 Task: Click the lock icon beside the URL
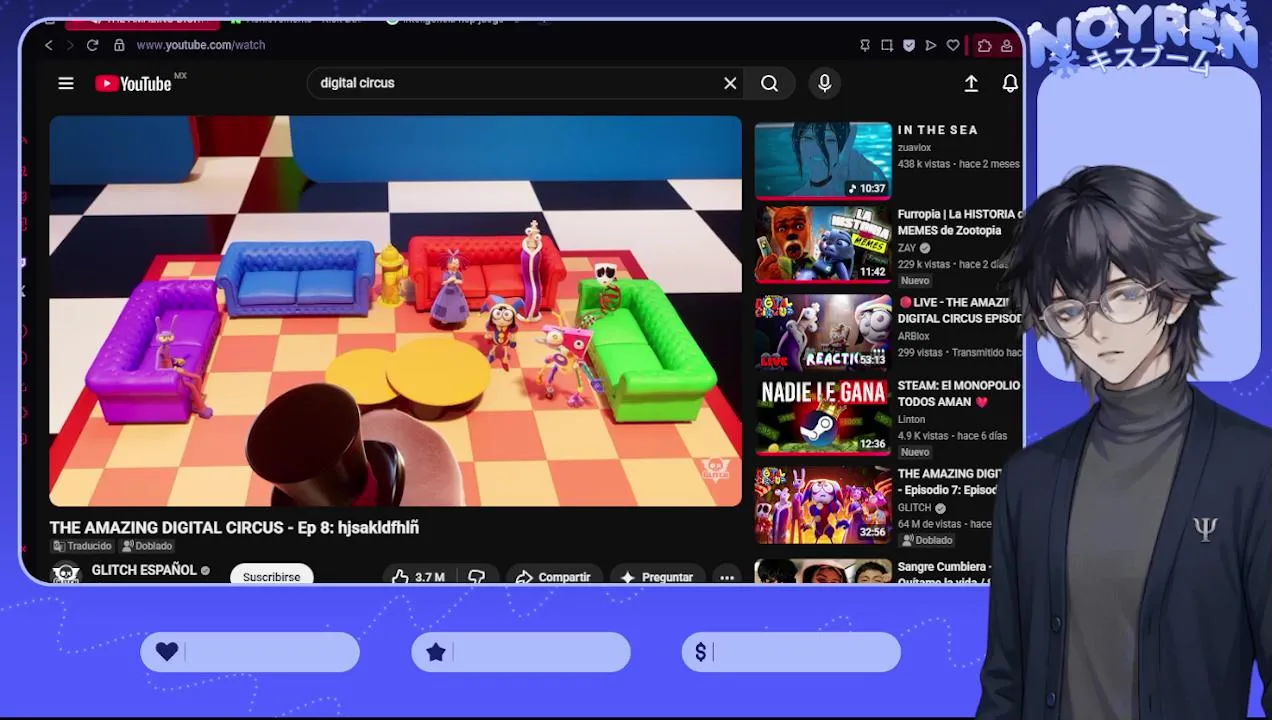pos(119,45)
